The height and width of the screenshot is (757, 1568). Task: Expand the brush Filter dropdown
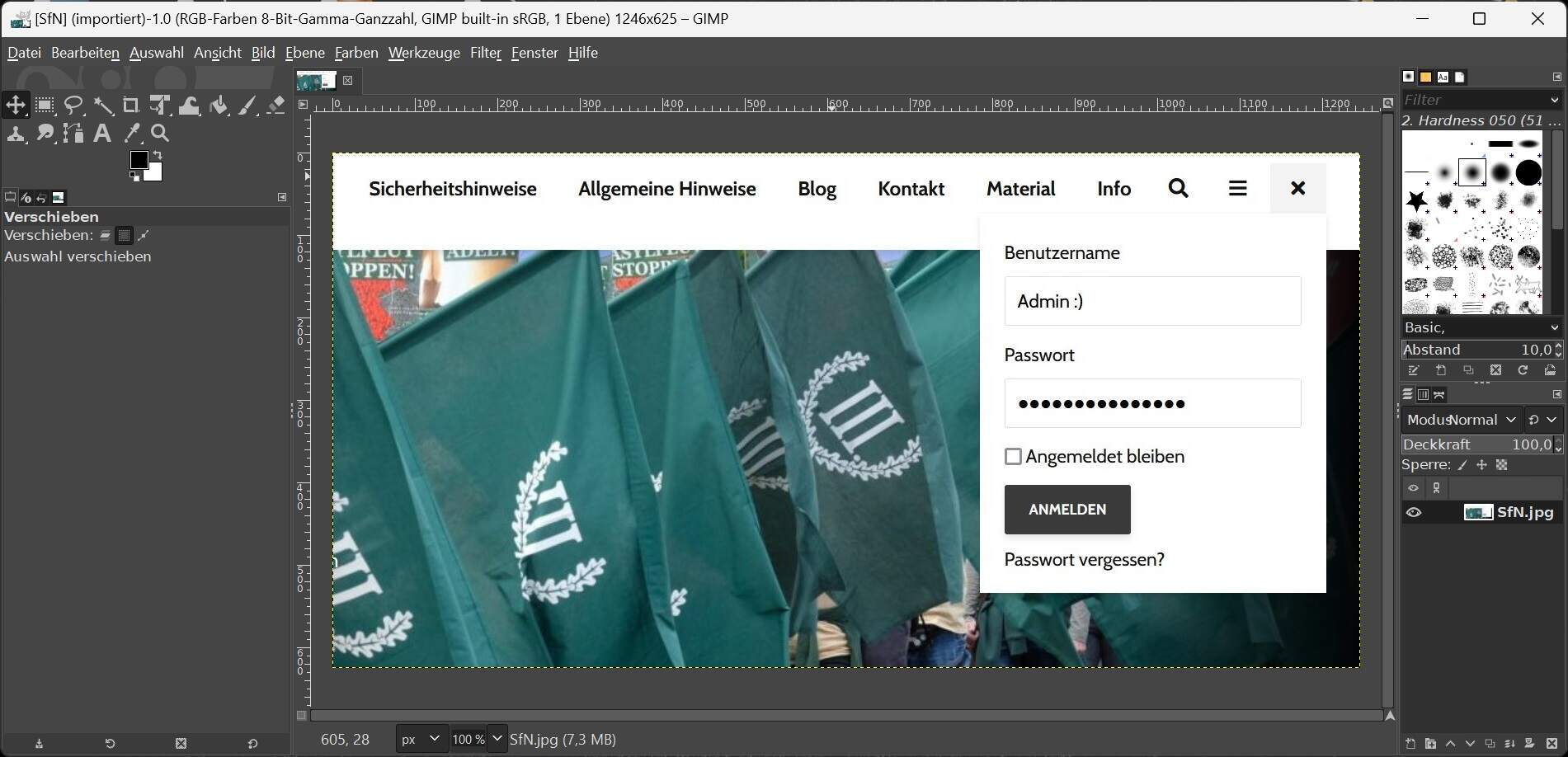click(x=1555, y=100)
